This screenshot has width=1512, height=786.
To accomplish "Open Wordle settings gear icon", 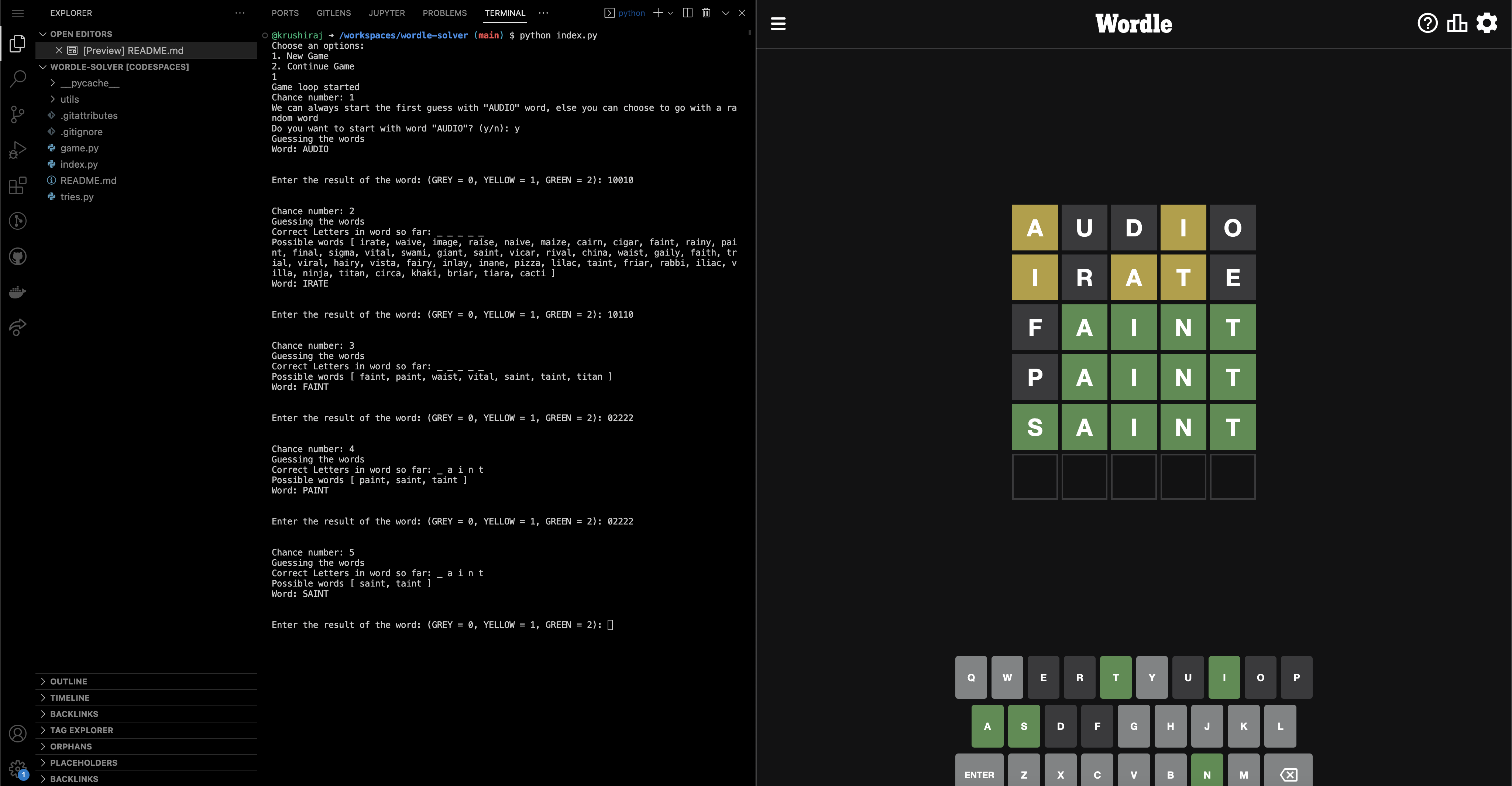I will pos(1487,24).
